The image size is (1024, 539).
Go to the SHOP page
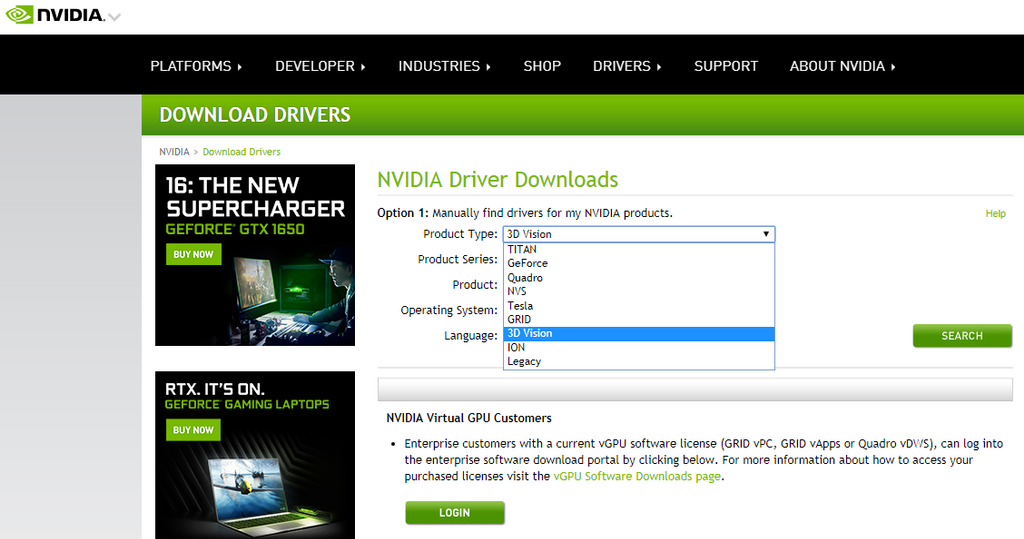(542, 66)
